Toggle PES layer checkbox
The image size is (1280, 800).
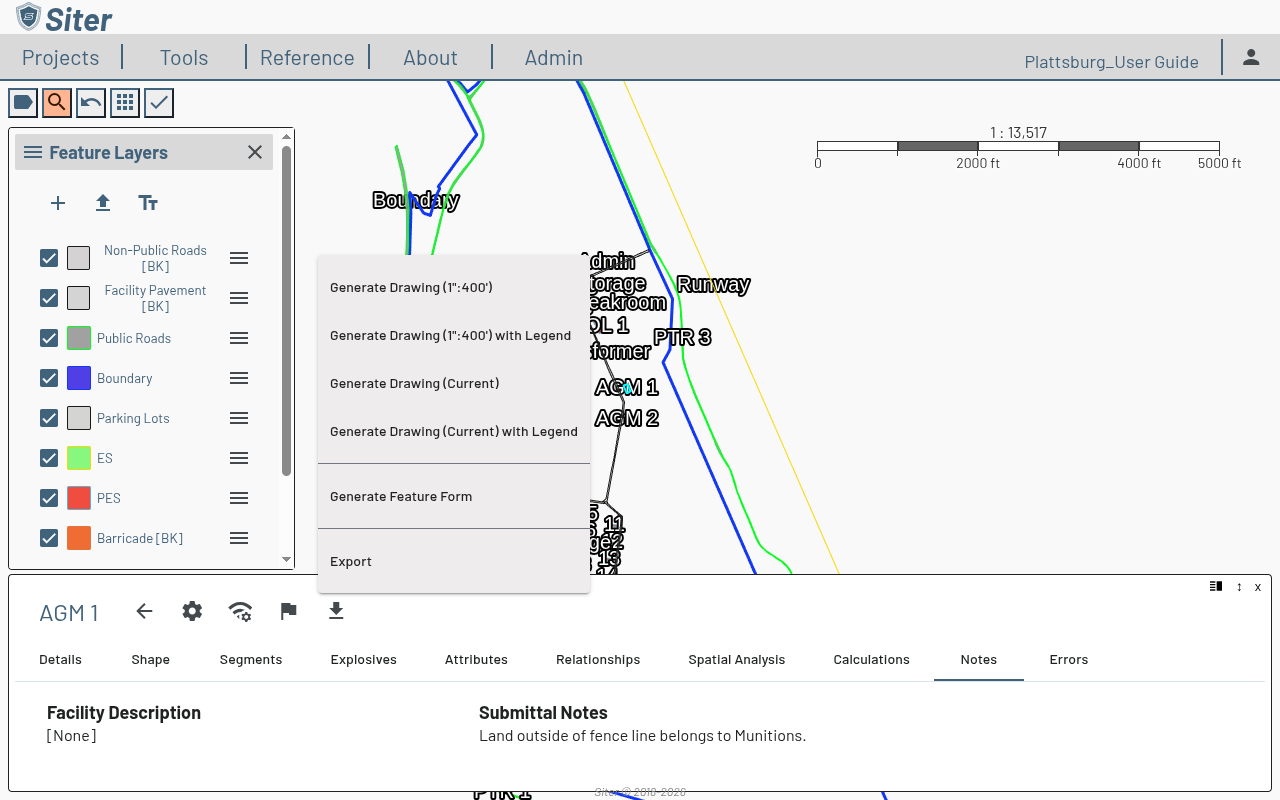(x=49, y=498)
